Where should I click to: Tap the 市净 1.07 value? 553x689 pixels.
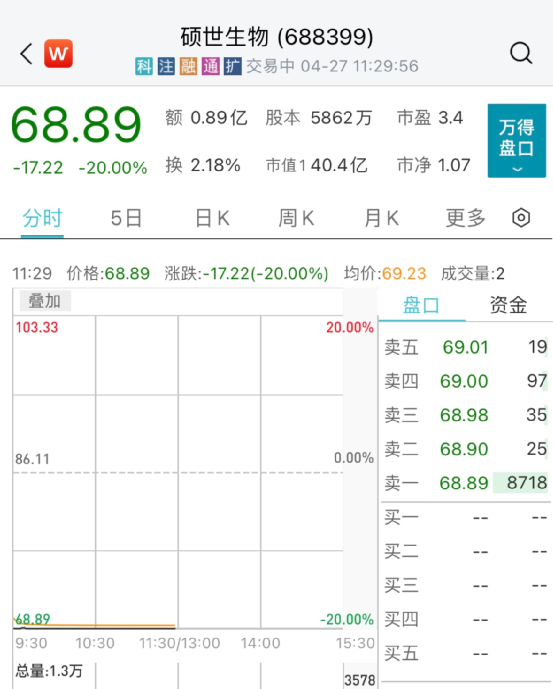[x=433, y=165]
